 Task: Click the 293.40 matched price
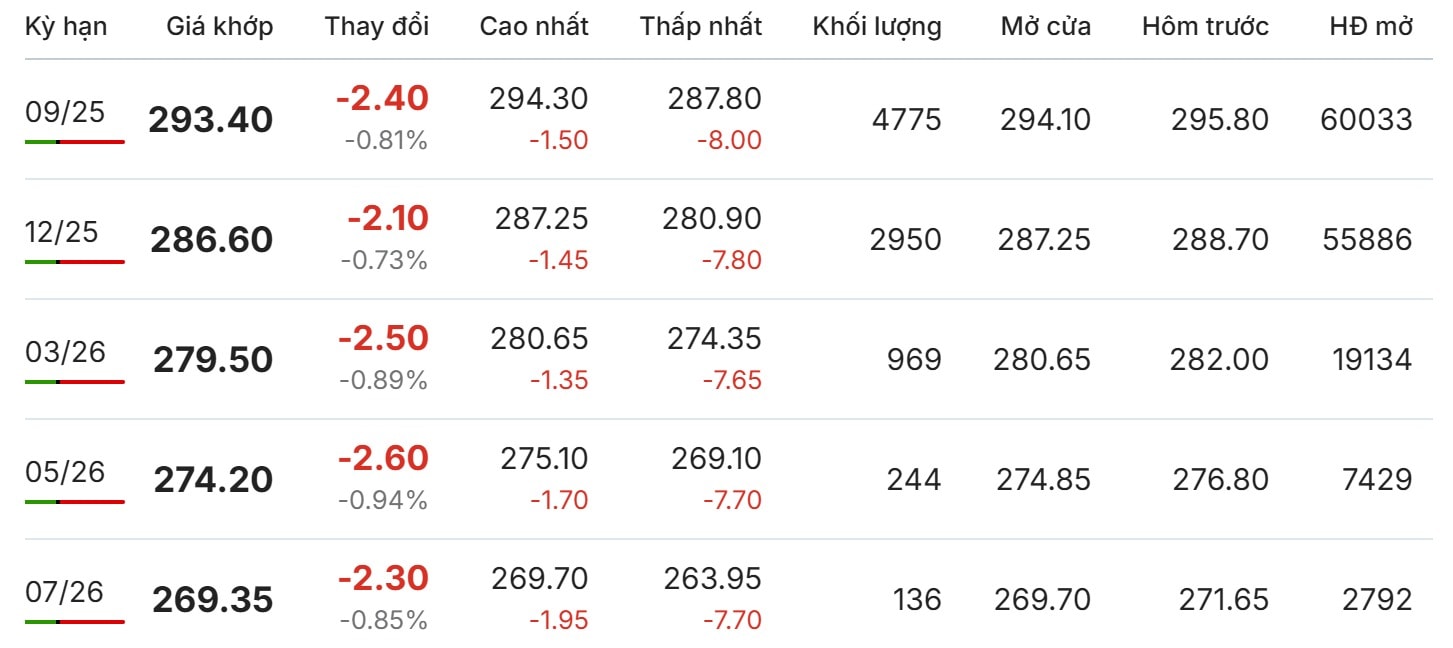pos(211,120)
